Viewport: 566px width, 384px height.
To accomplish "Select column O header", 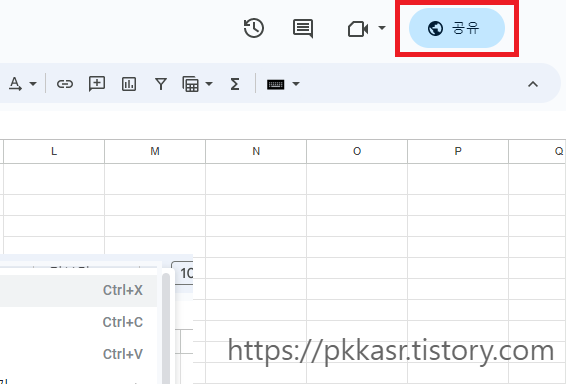I will 357,151.
